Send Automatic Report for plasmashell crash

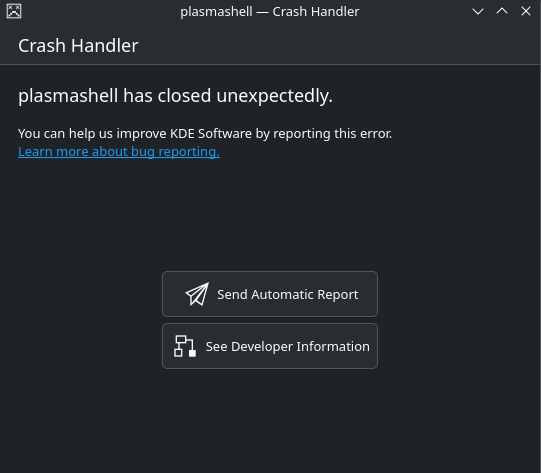click(270, 294)
